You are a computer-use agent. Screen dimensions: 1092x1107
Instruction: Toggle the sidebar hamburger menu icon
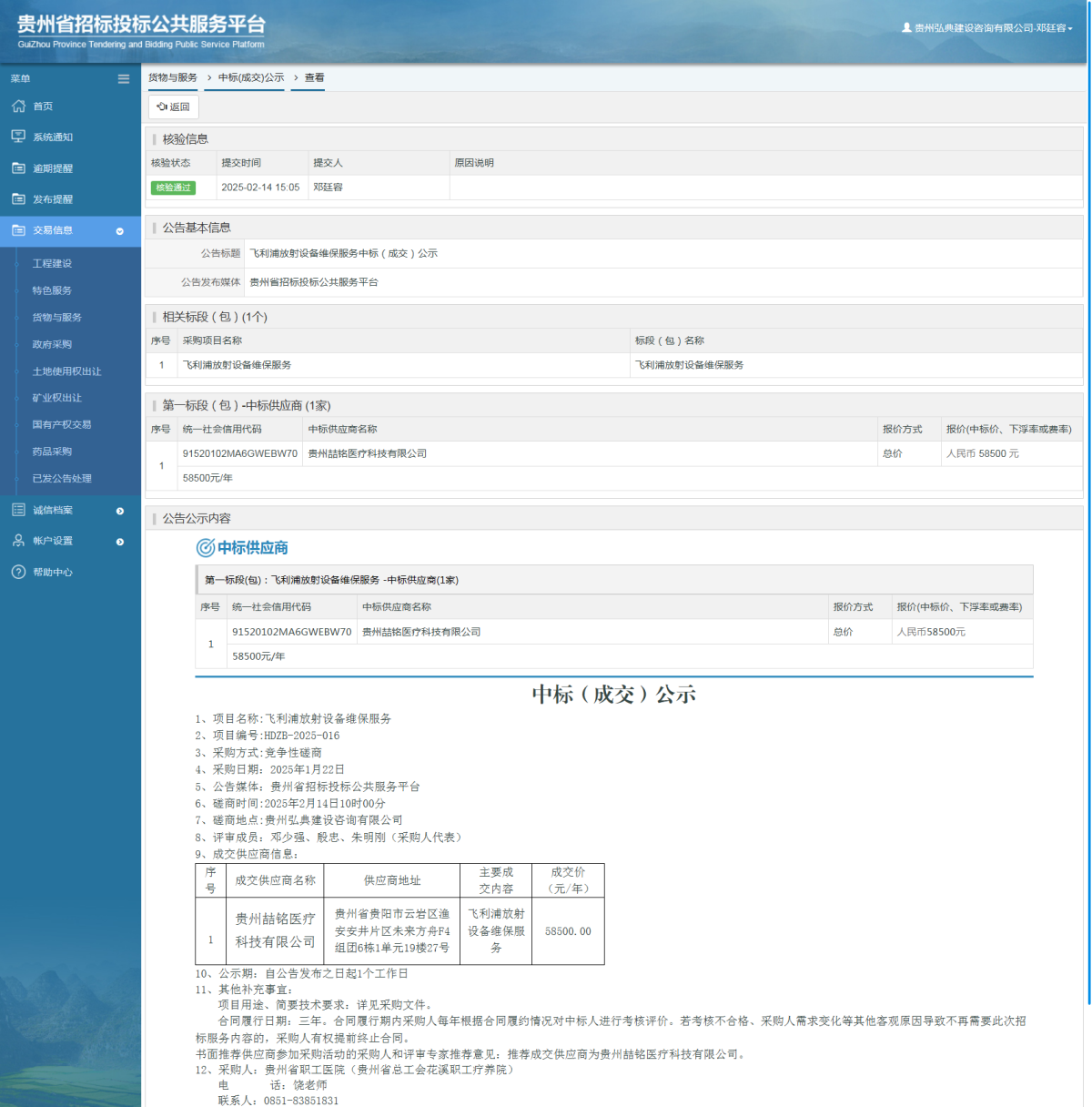[x=124, y=79]
